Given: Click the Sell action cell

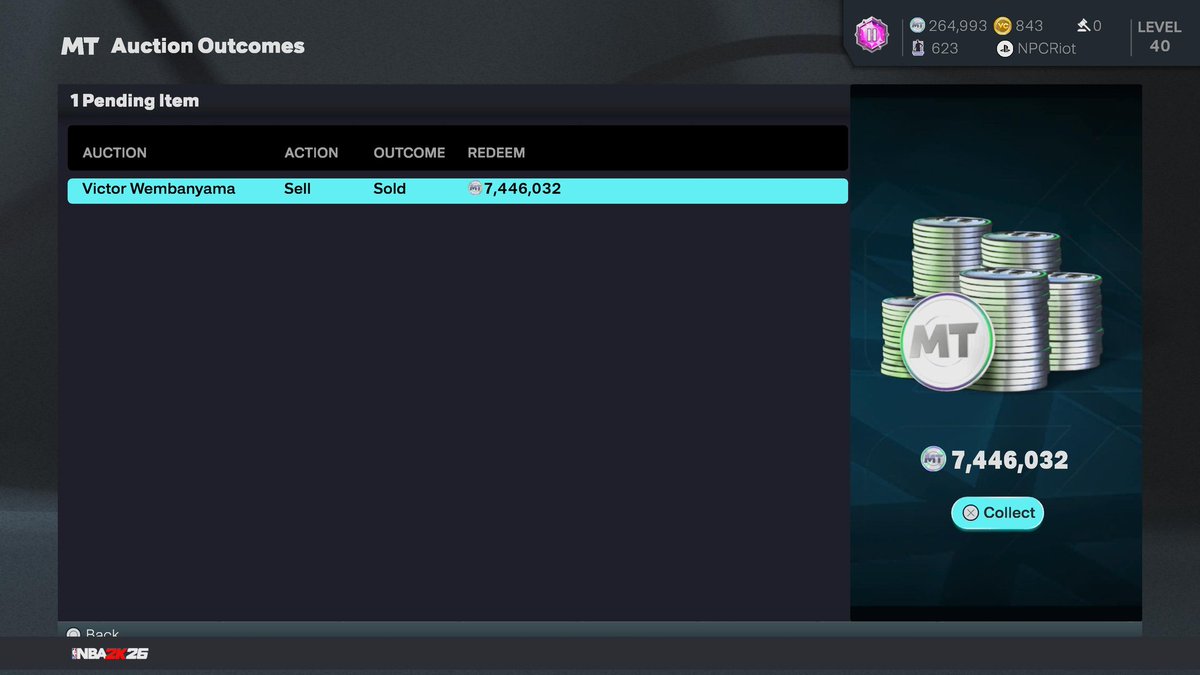Looking at the screenshot, I should pyautogui.click(x=297, y=189).
